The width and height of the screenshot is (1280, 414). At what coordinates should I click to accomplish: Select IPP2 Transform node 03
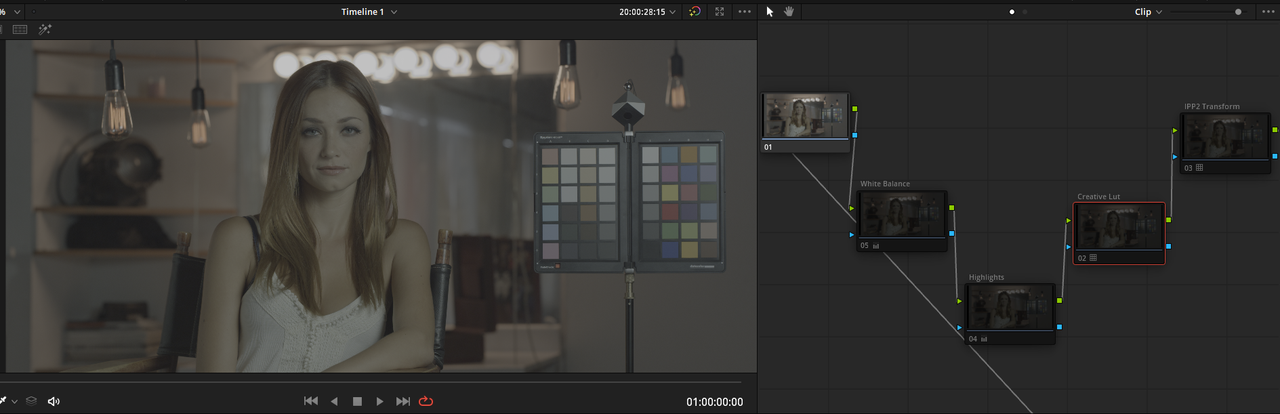tap(1226, 143)
